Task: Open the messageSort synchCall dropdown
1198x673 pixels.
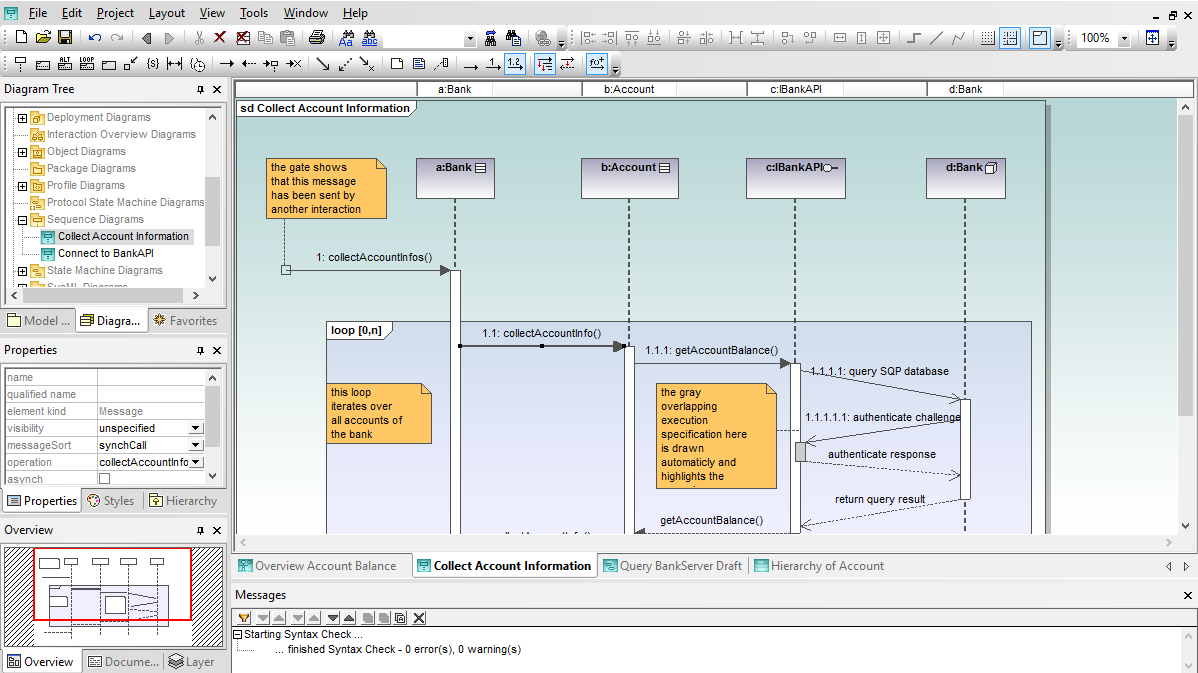Action: pos(196,445)
